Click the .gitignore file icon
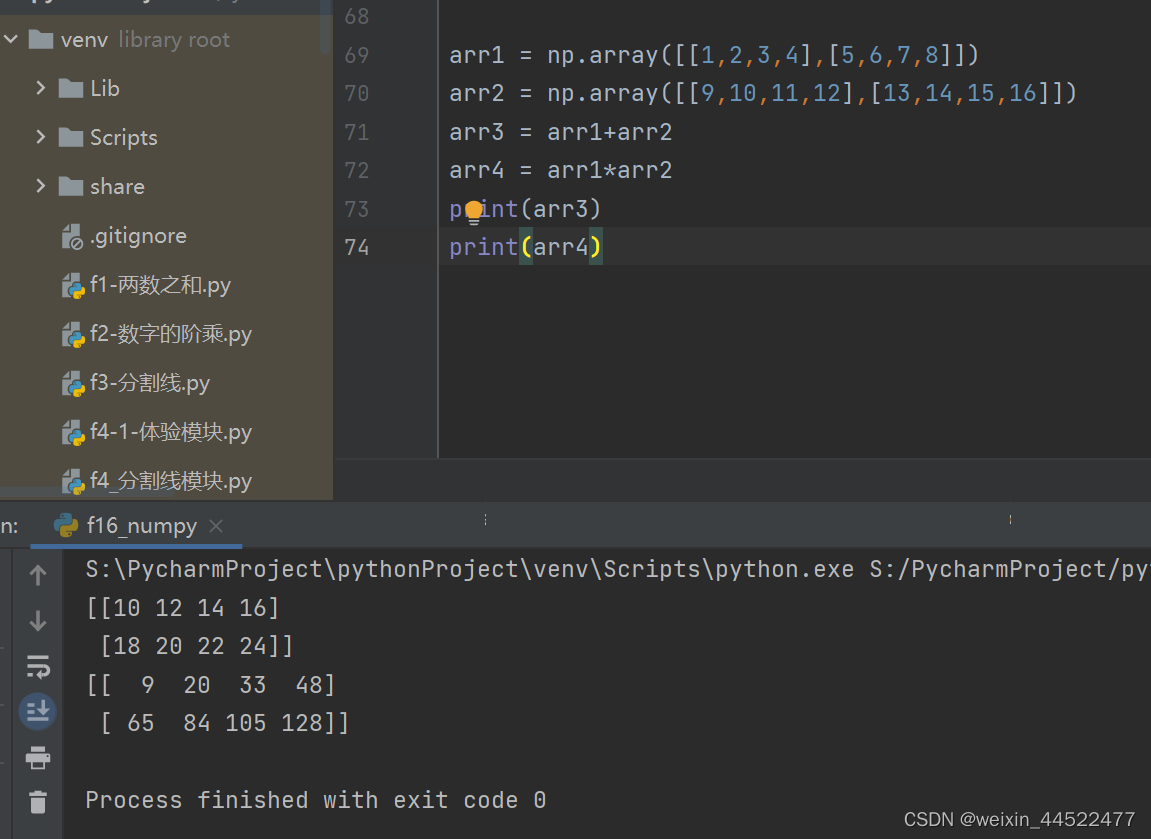The width and height of the screenshot is (1151, 839). pyautogui.click(x=72, y=236)
